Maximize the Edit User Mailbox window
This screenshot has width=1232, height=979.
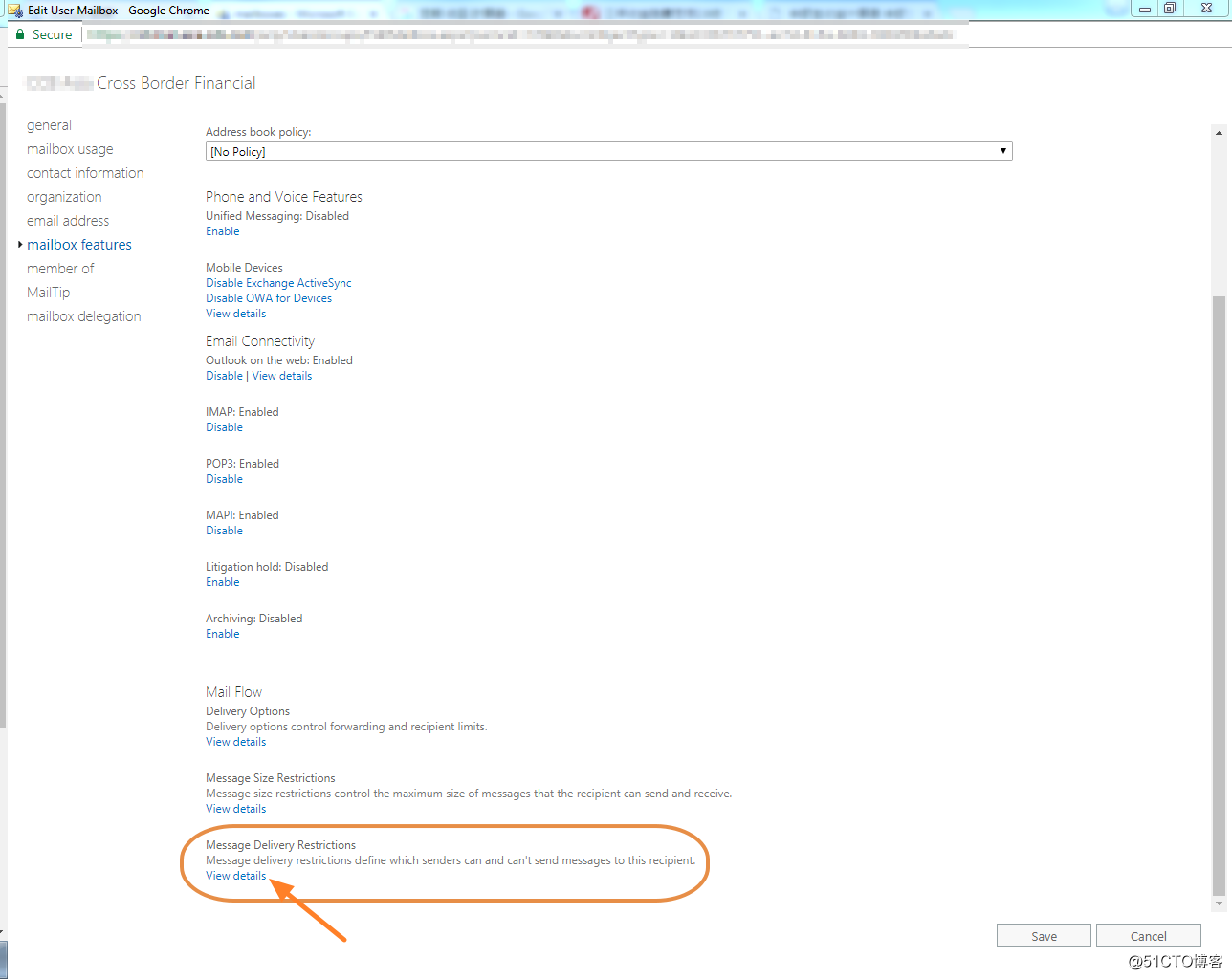[x=1170, y=9]
